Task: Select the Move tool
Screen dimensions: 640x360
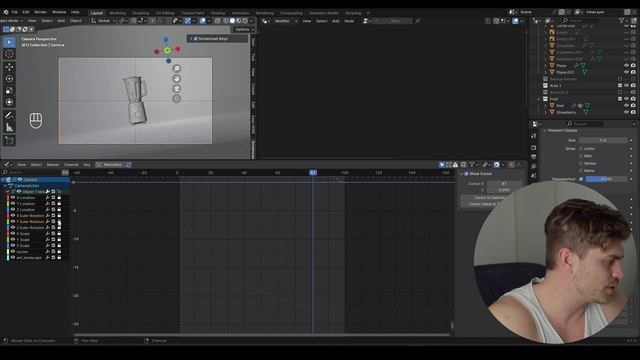Action: (x=9, y=67)
